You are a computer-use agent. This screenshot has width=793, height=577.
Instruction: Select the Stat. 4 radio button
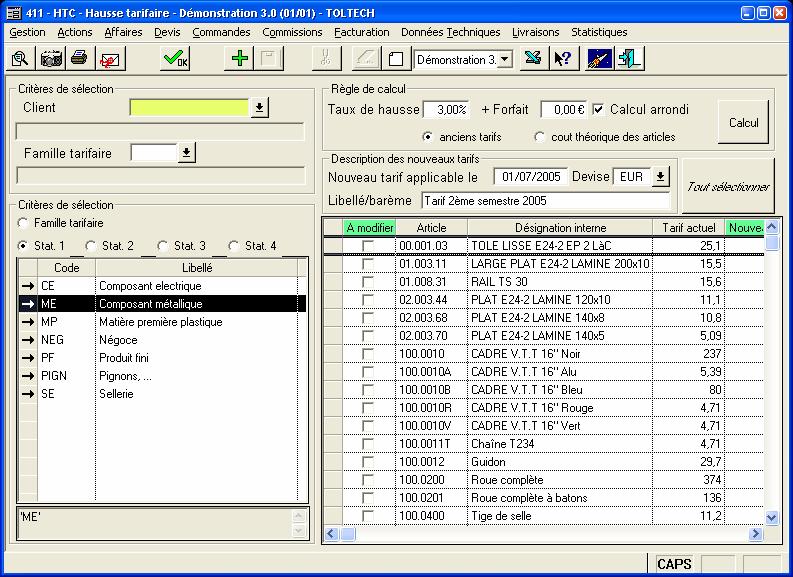click(x=234, y=246)
